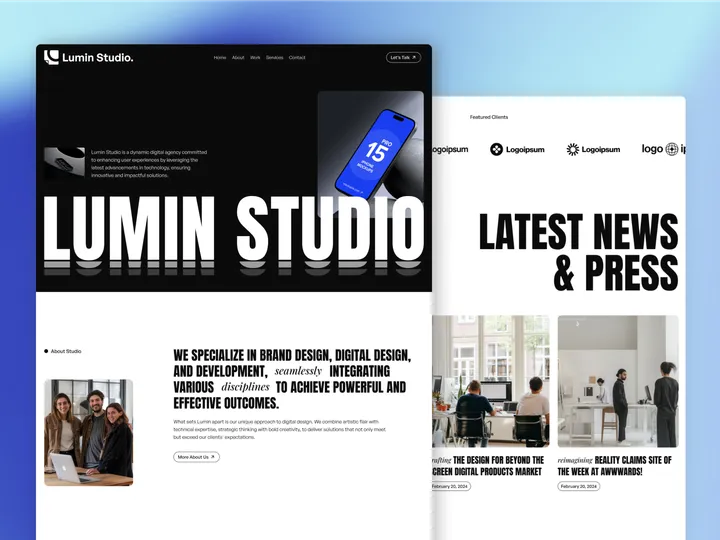
Task: Open the team photo with the laptop
Action: (89, 433)
